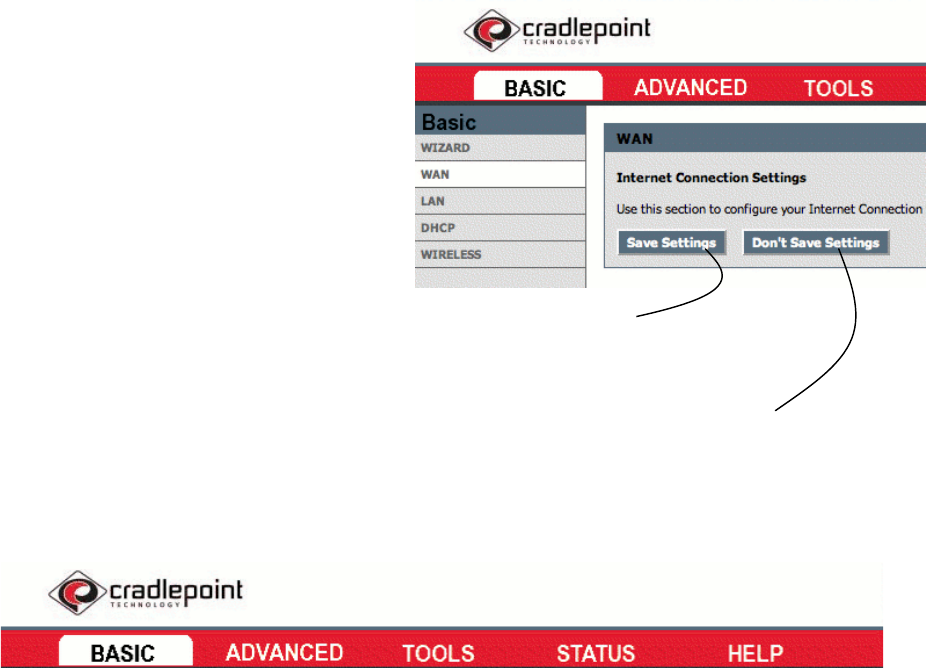Open the LAN sidebar item
Viewport: 926px width, 668px height.
(x=500, y=201)
